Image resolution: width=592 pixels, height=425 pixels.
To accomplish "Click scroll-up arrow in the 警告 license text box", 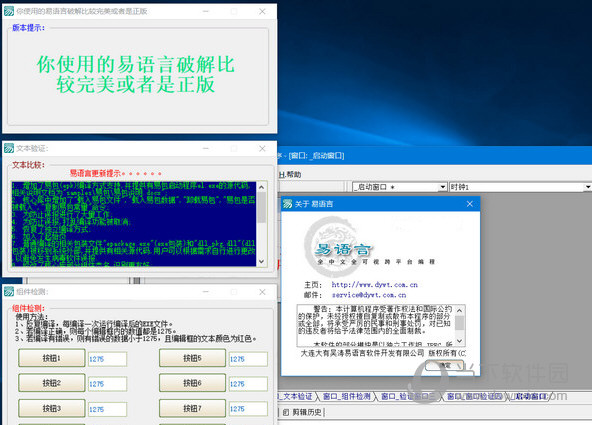I will click(x=459, y=311).
